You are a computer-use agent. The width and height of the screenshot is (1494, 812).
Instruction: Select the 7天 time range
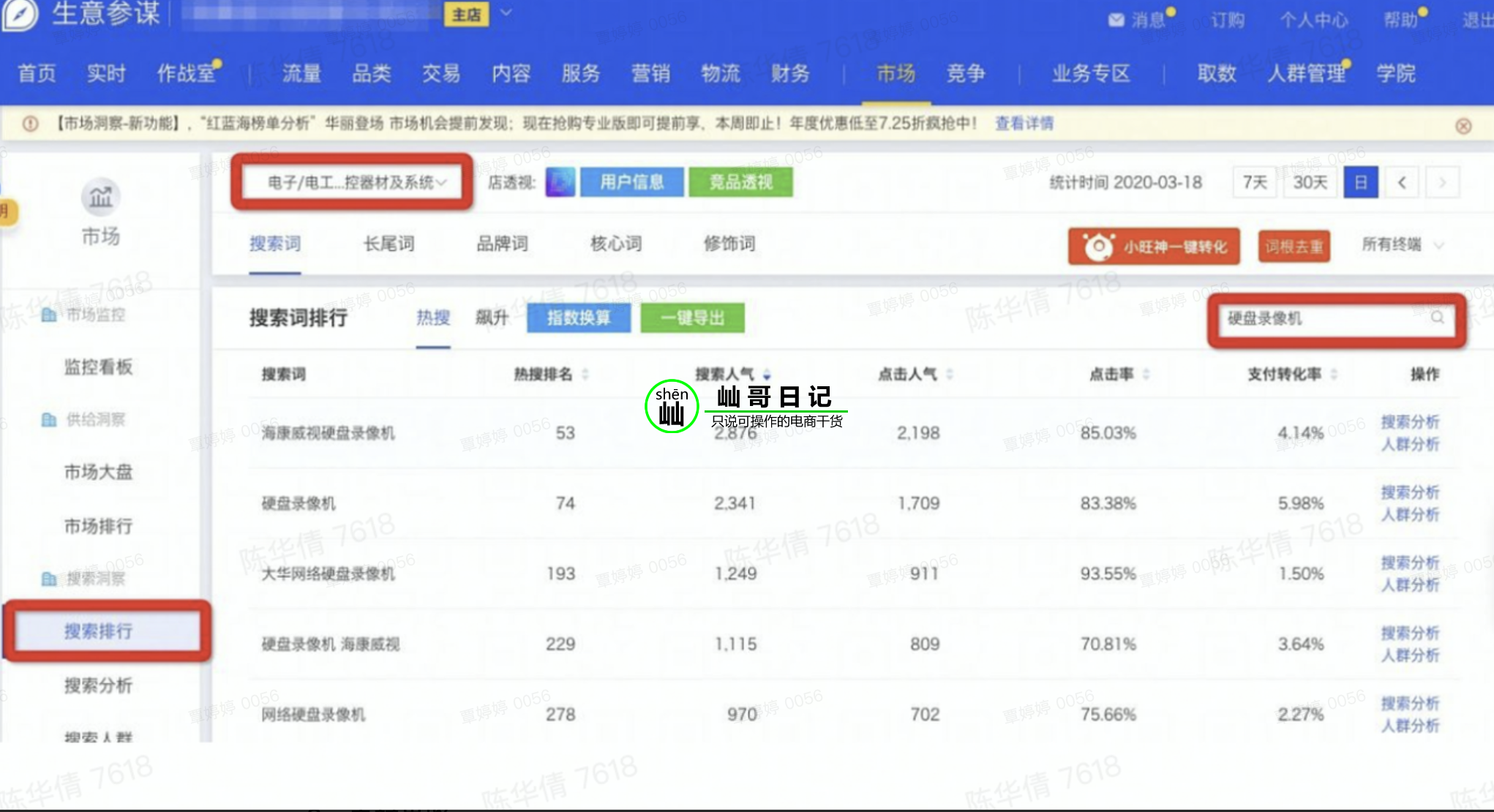(1255, 182)
